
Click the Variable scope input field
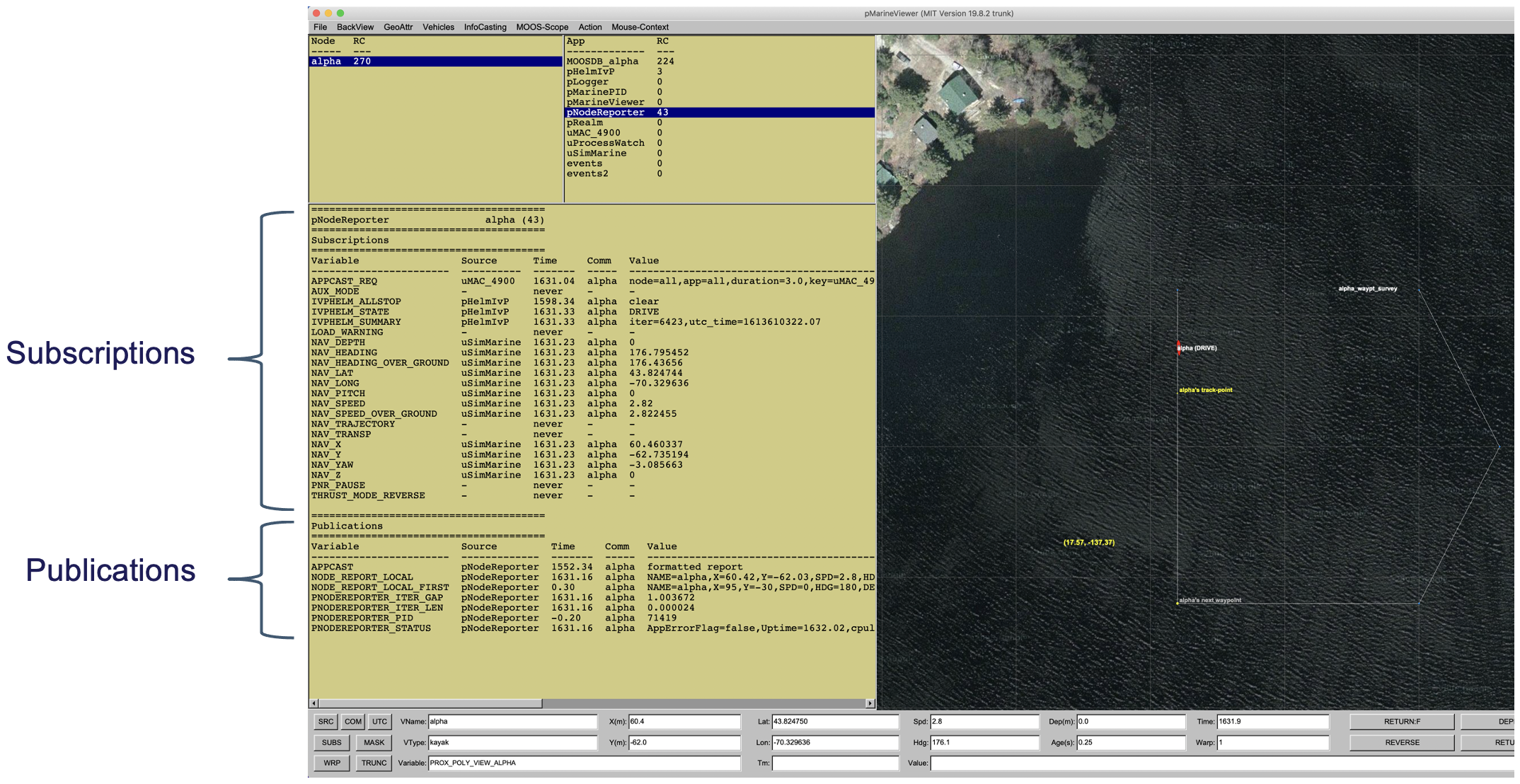click(583, 763)
